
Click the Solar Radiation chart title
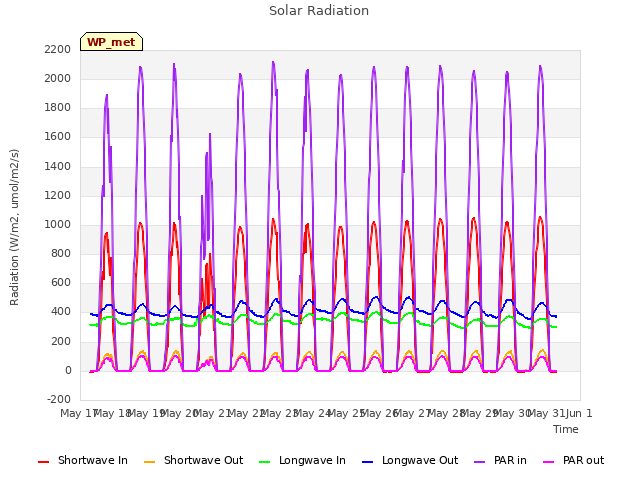[319, 11]
